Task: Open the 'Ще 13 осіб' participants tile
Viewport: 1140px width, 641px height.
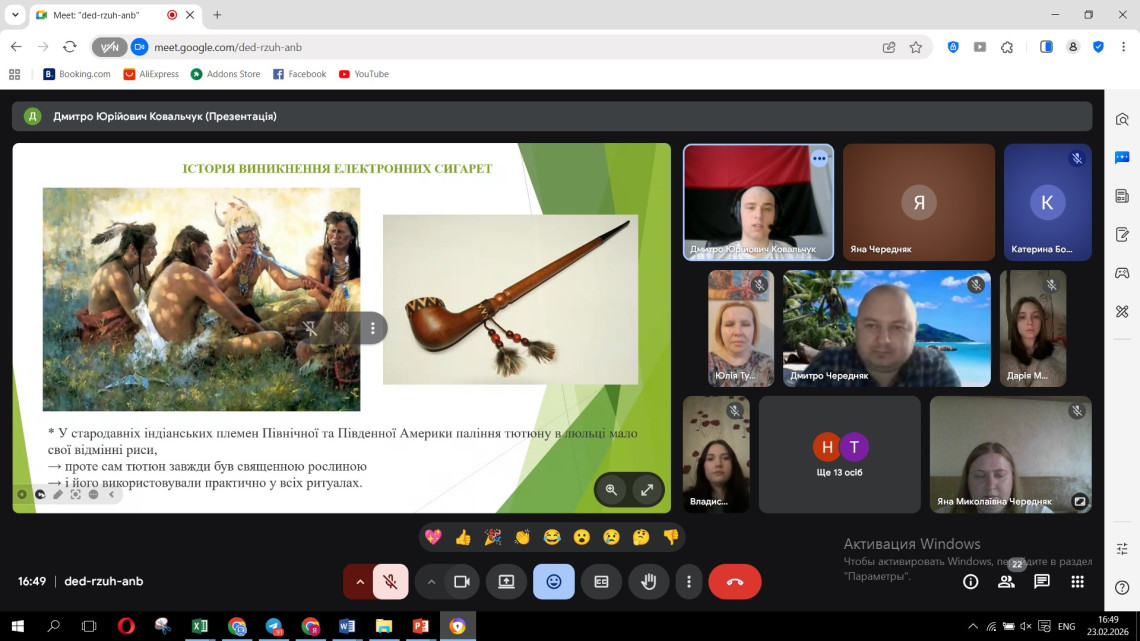Action: [x=839, y=454]
